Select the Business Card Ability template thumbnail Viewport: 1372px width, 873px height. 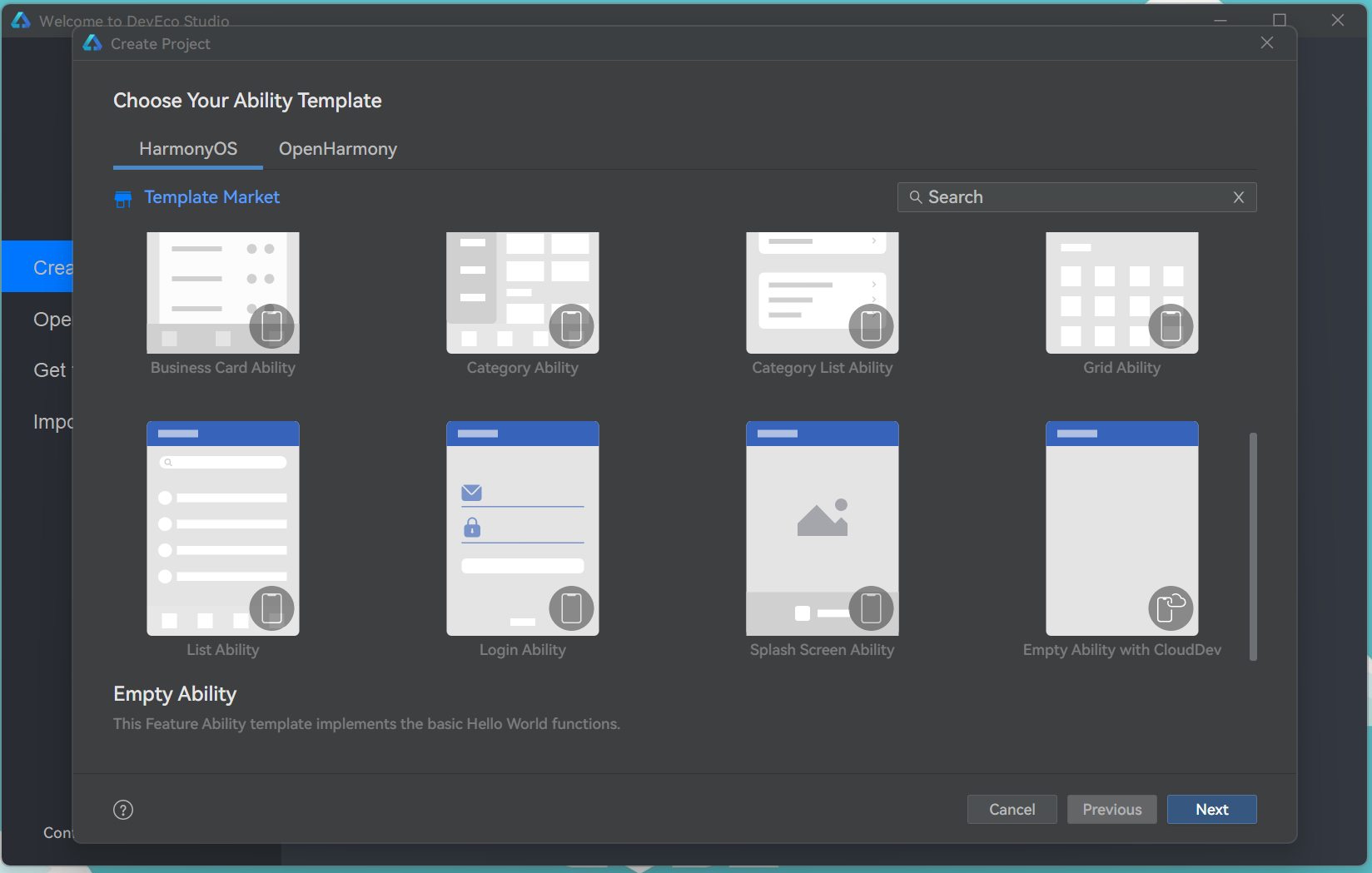click(x=223, y=292)
